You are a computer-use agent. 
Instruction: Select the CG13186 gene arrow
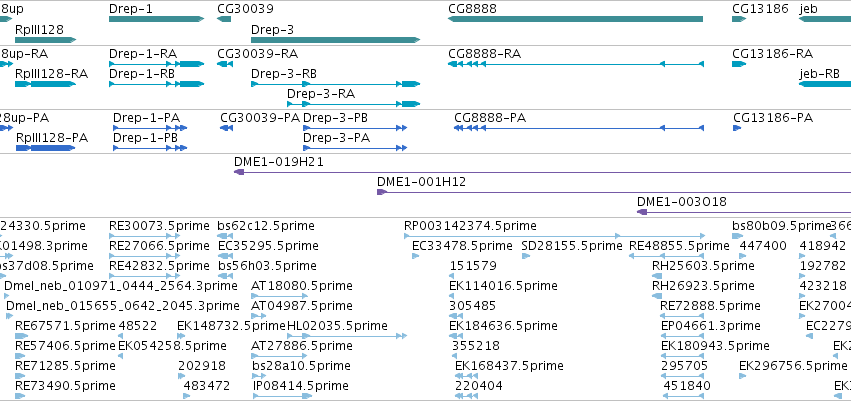click(x=739, y=19)
